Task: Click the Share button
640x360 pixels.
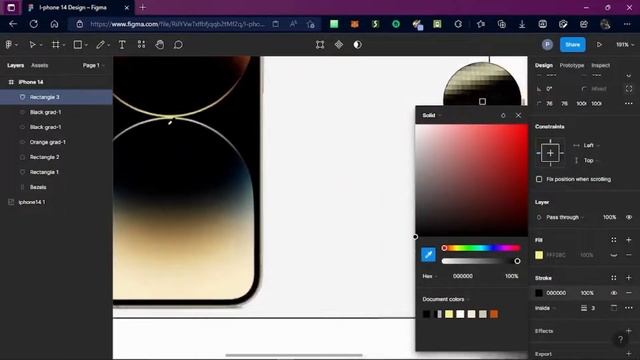Action: (573, 45)
